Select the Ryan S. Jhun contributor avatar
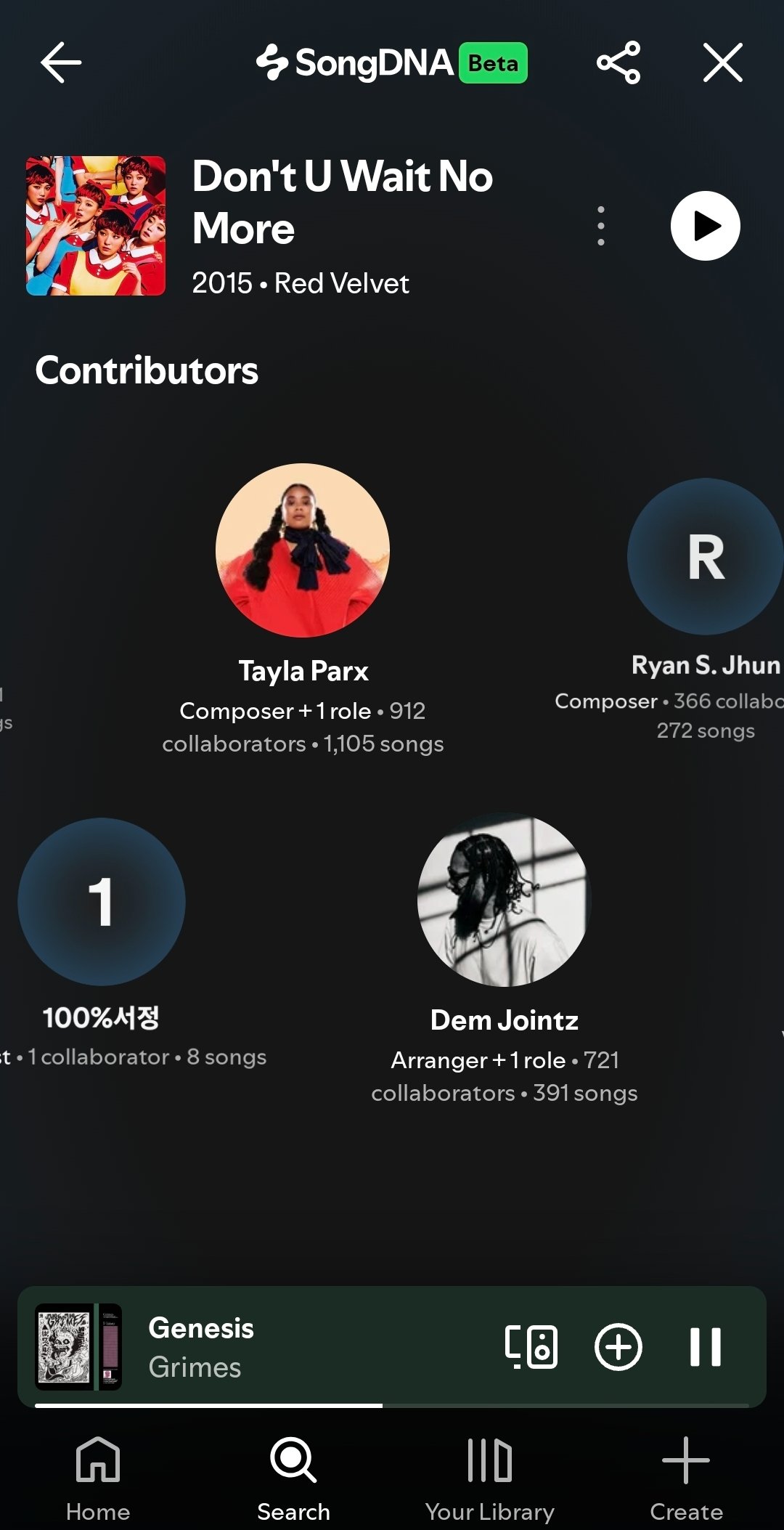This screenshot has height=1530, width=784. coord(706,556)
